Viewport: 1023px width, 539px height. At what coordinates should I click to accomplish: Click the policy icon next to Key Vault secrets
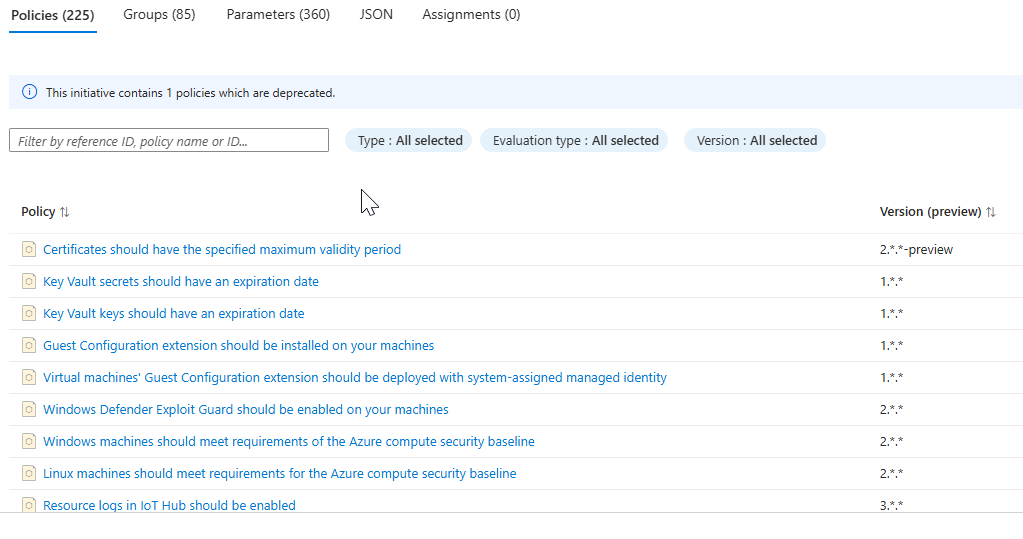29,281
